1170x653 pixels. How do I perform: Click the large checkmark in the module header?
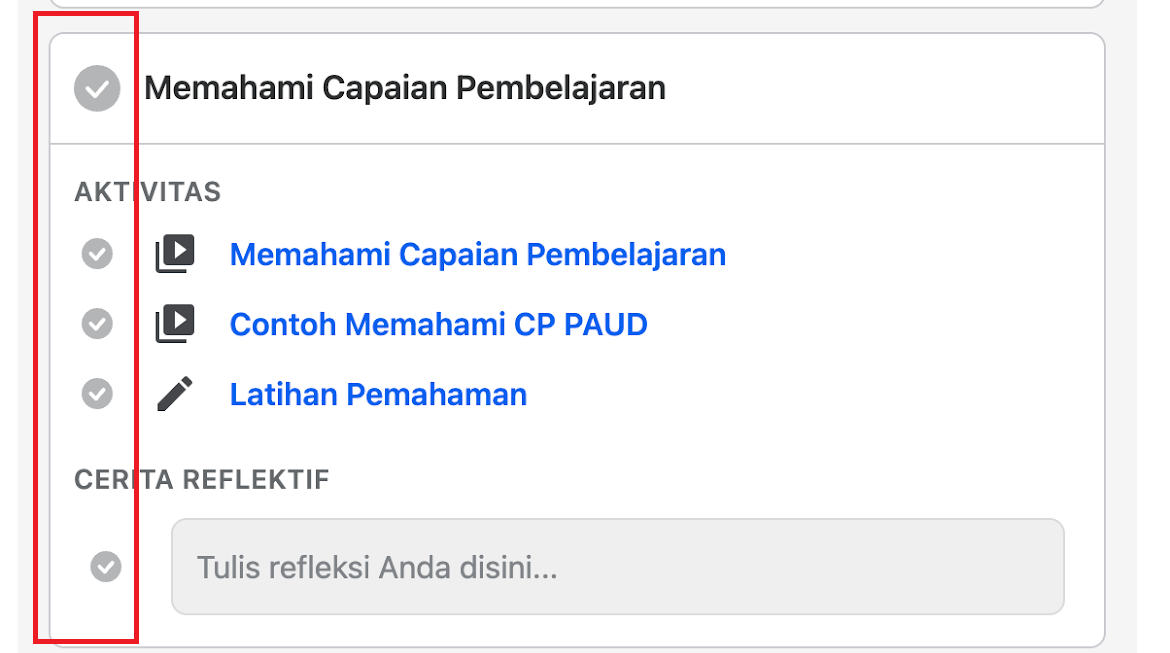[x=97, y=88]
